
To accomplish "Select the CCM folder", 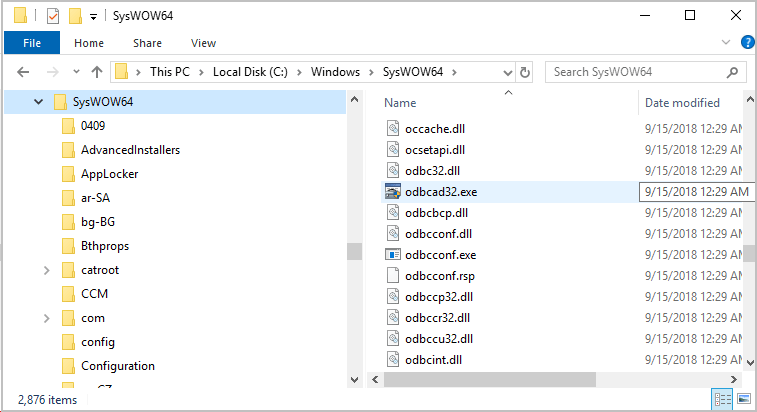I will [94, 294].
